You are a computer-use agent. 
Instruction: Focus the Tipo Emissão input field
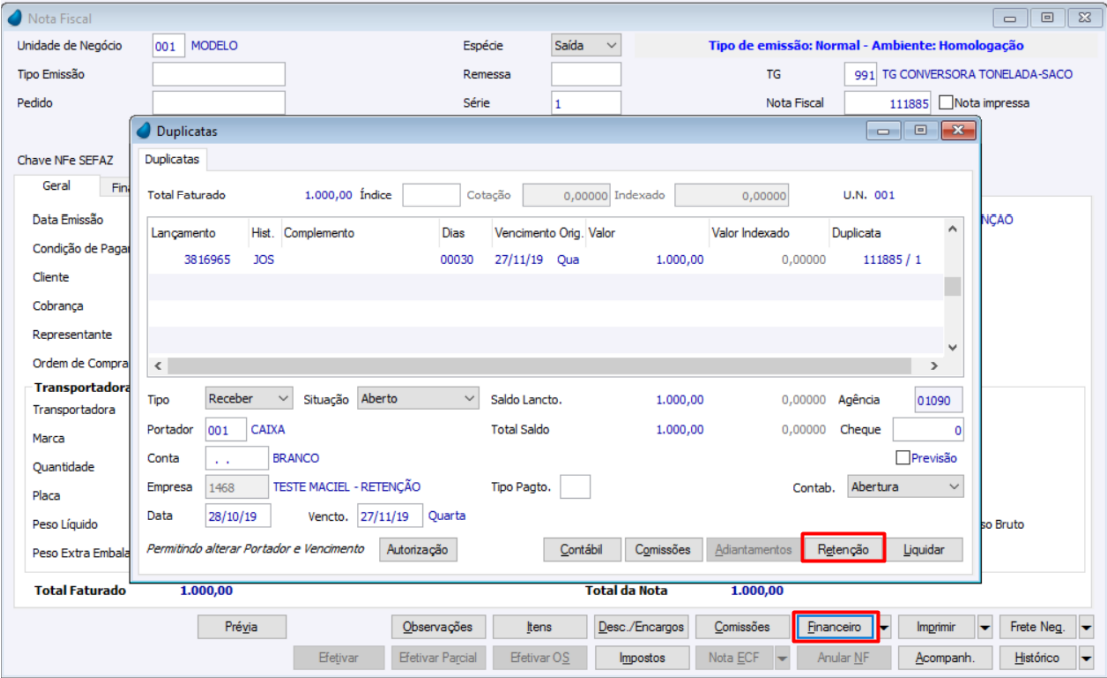(219, 74)
